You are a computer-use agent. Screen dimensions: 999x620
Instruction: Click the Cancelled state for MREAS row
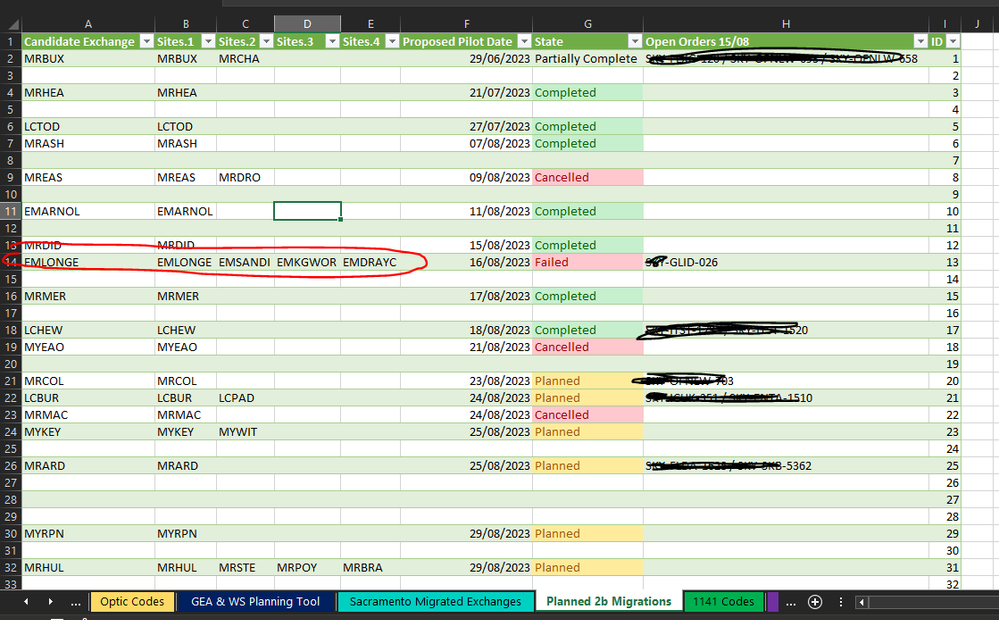(x=587, y=177)
